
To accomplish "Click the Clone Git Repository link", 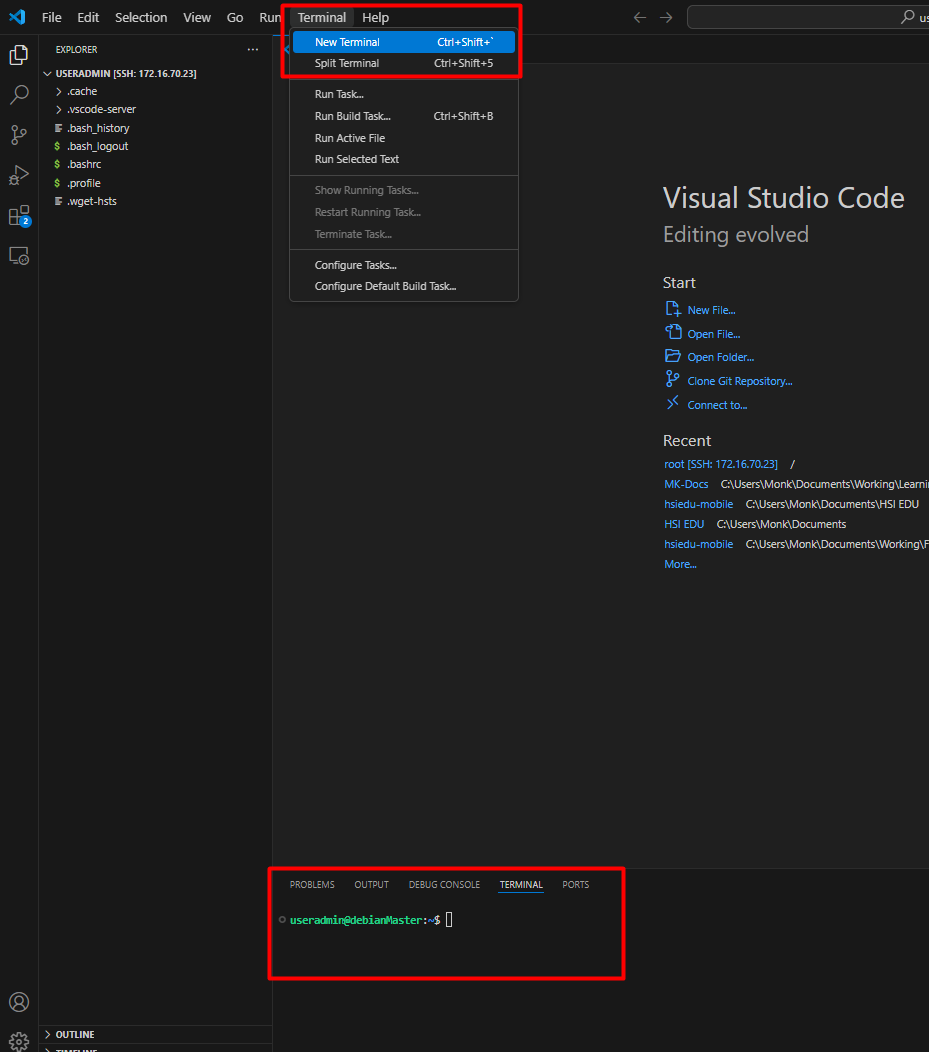I will (739, 381).
